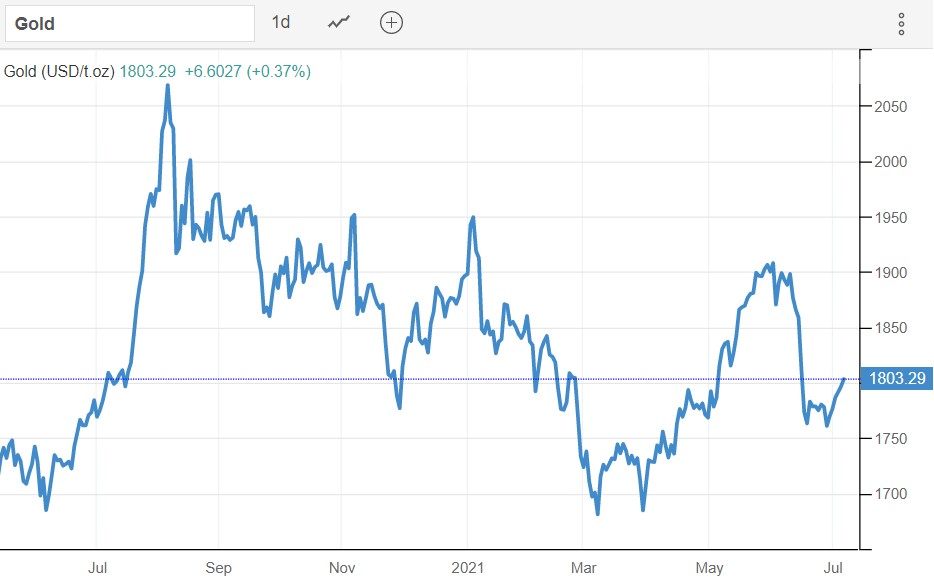Select the May label on time axis
Image resolution: width=934 pixels, height=580 pixels.
[x=709, y=568]
